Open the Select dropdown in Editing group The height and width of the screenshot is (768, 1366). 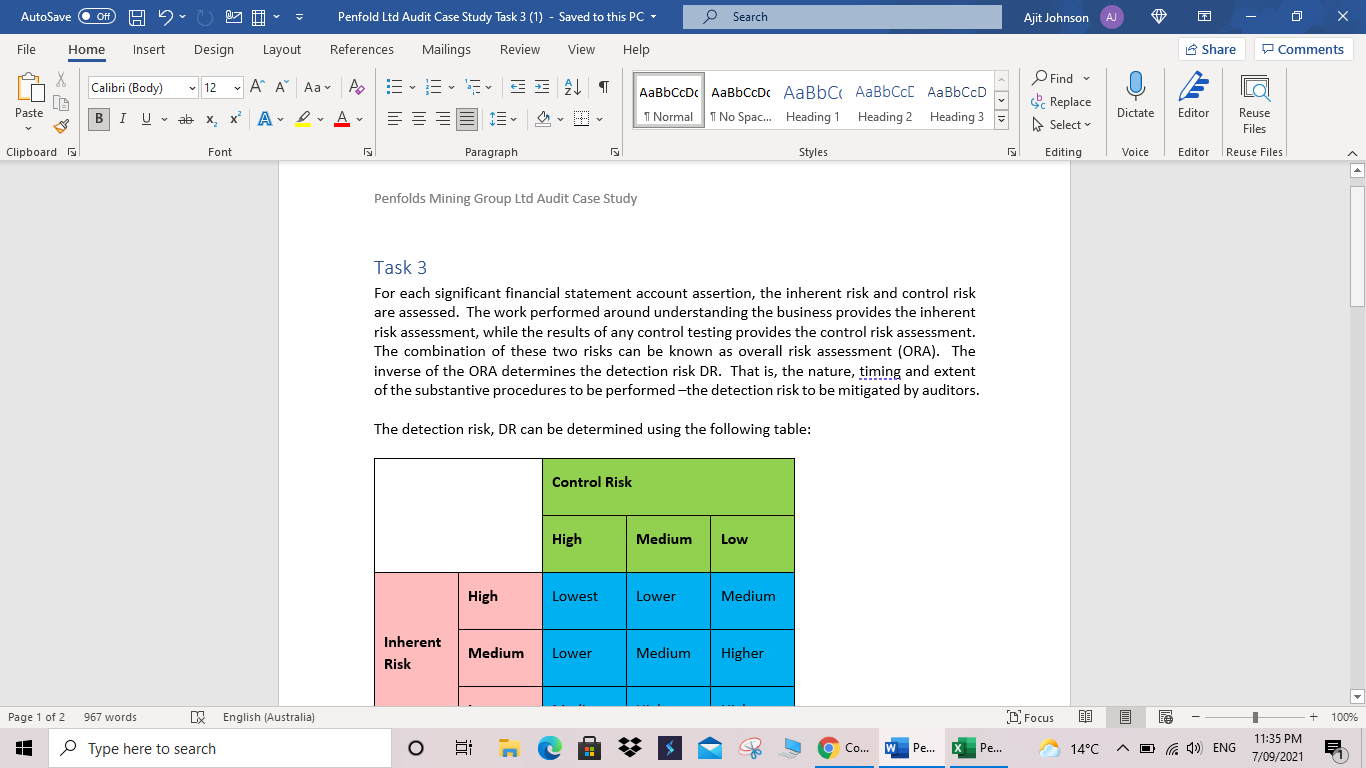coord(1061,124)
